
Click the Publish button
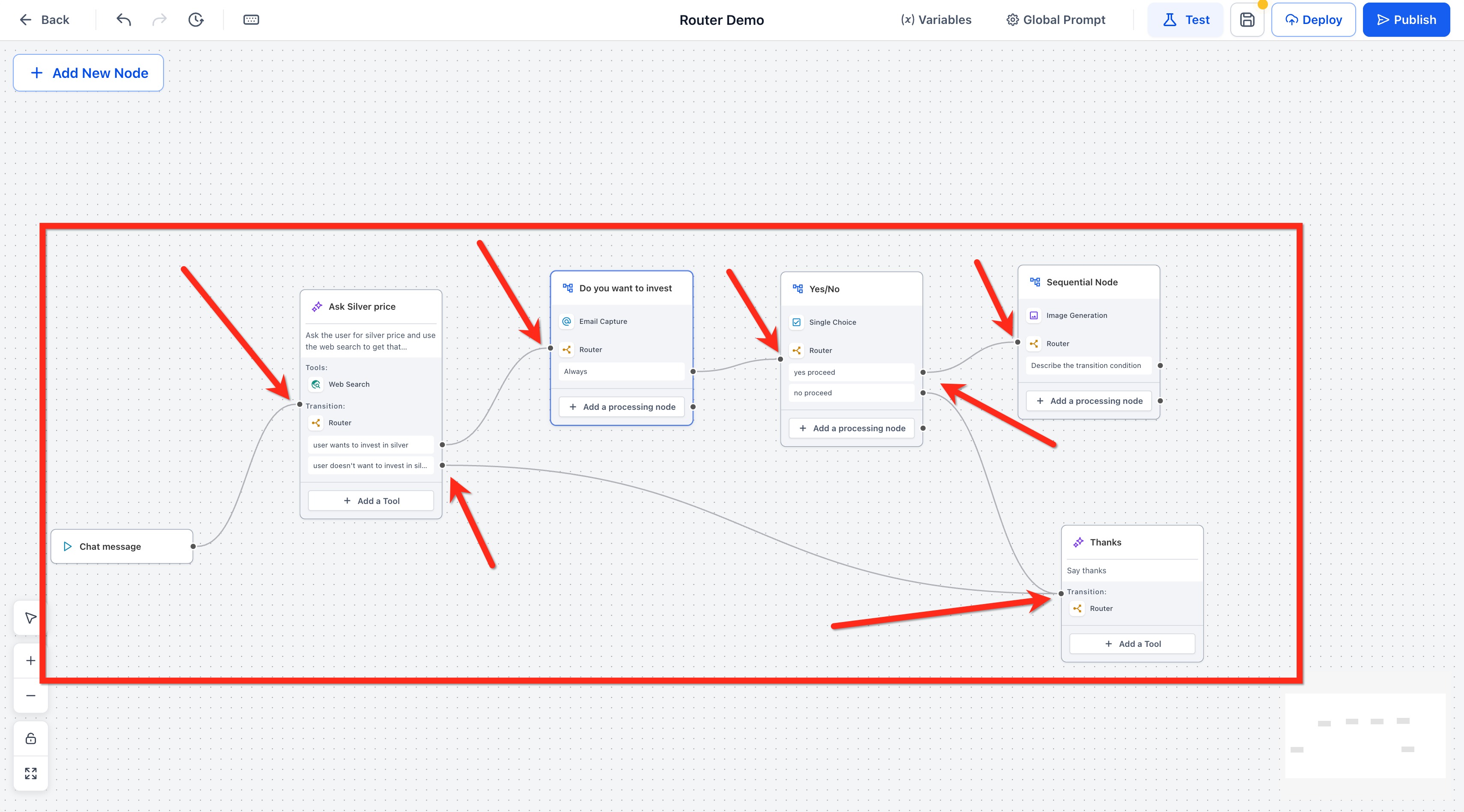[1406, 20]
